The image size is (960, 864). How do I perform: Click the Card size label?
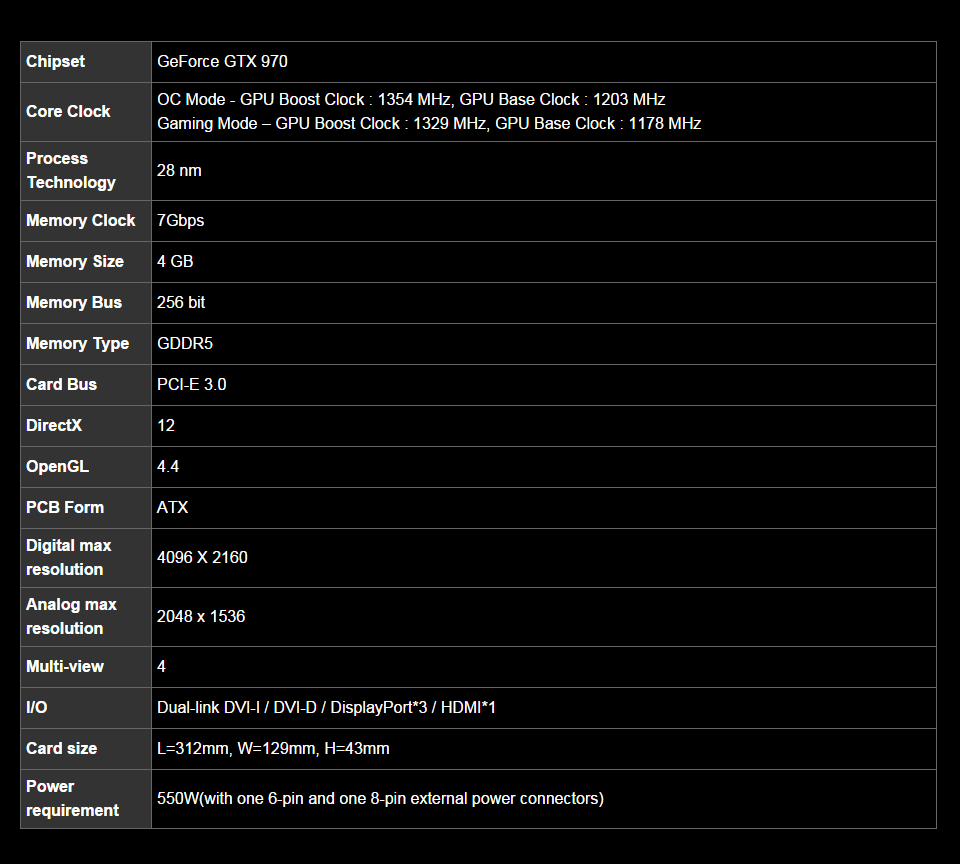pos(61,749)
